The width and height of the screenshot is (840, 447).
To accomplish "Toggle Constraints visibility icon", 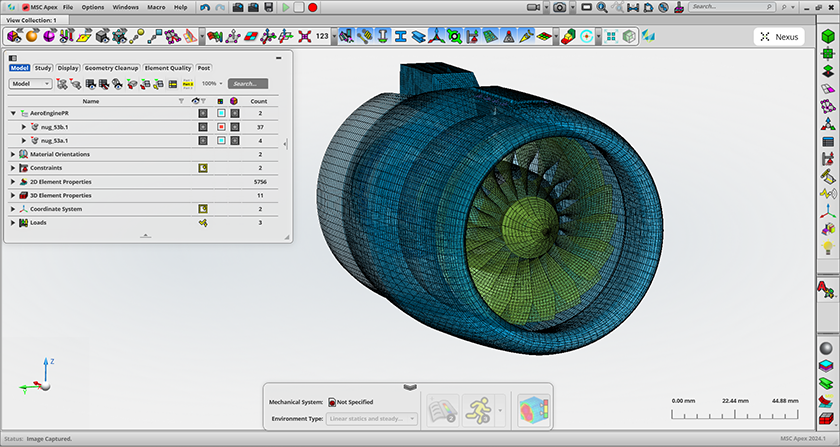I will pos(202,168).
